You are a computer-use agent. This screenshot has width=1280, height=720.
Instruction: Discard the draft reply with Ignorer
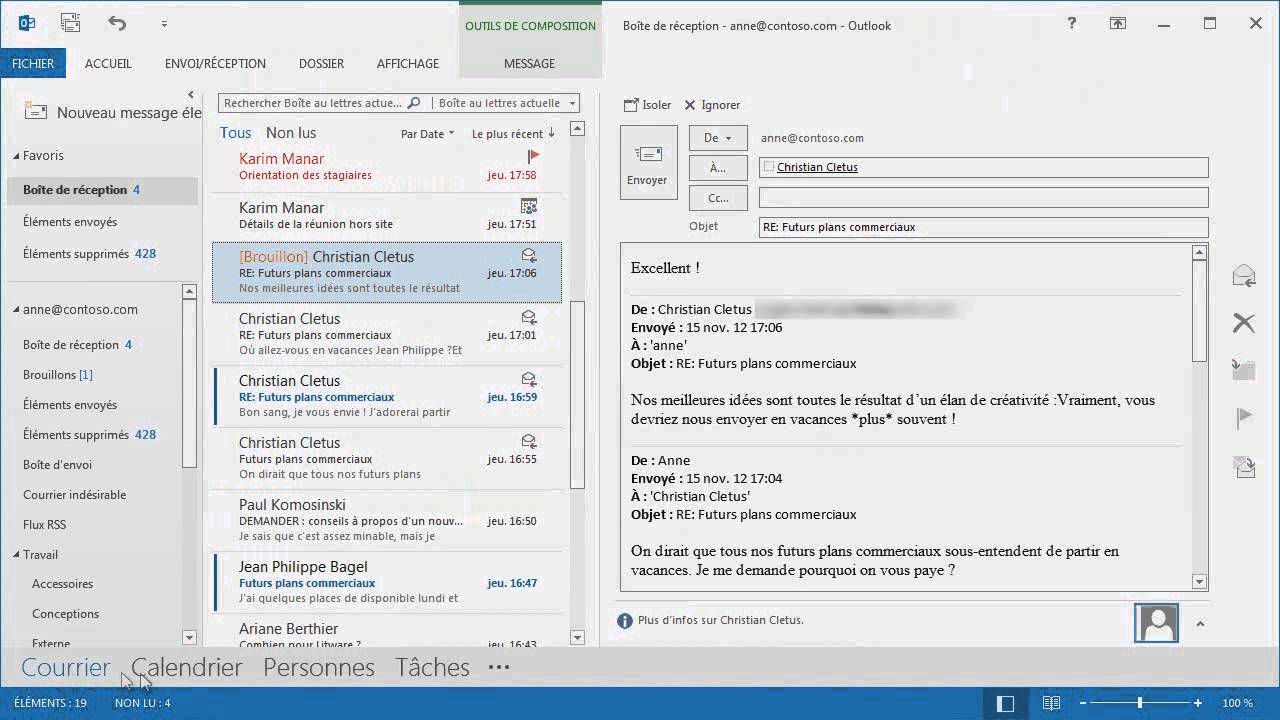point(712,105)
